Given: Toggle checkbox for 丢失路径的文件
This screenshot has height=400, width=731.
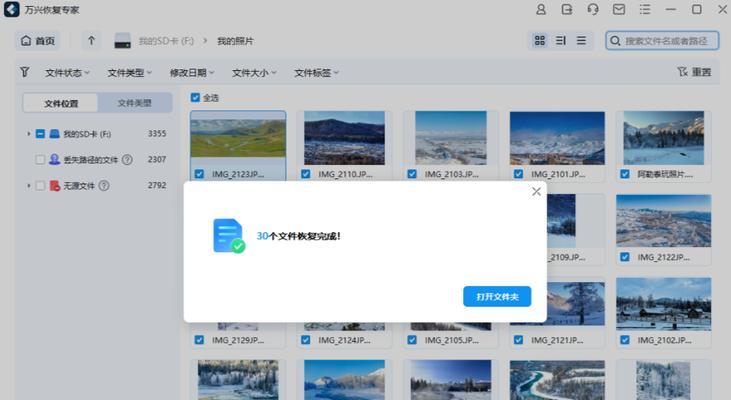Looking at the screenshot, I should [x=40, y=160].
